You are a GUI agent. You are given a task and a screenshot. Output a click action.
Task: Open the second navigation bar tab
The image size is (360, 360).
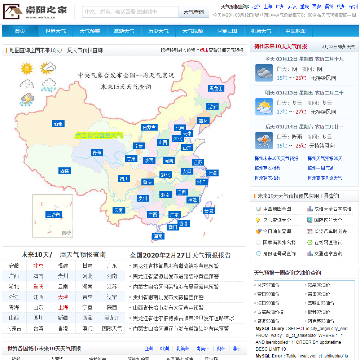(x=55, y=31)
